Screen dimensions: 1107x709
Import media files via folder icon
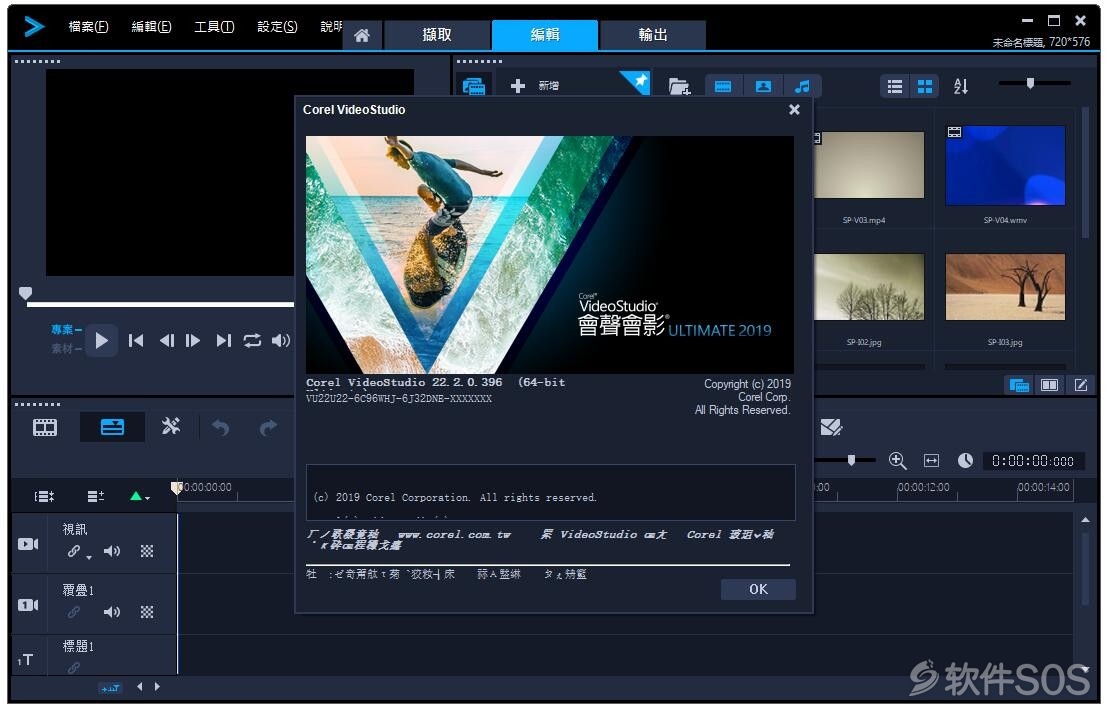(679, 86)
